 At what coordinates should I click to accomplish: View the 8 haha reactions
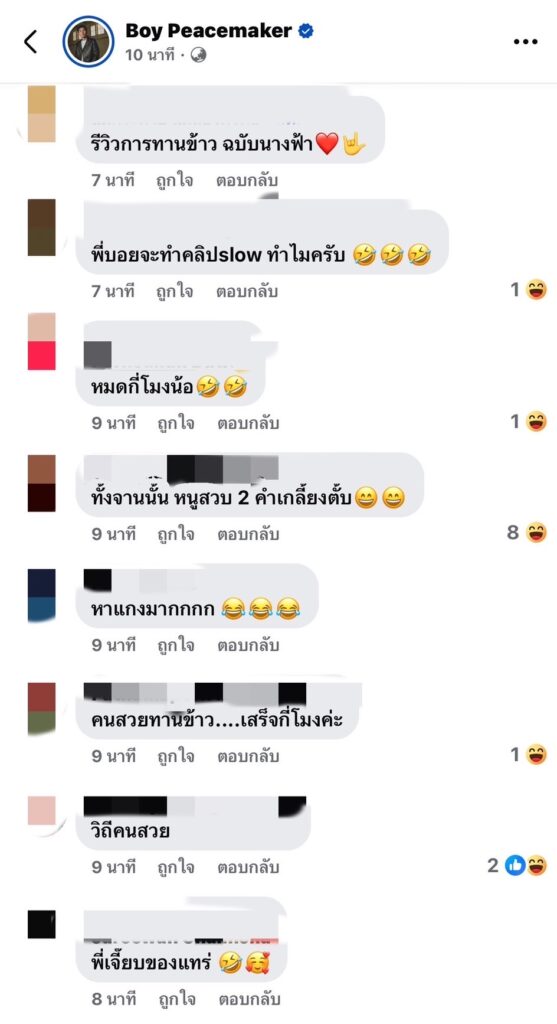pos(527,533)
